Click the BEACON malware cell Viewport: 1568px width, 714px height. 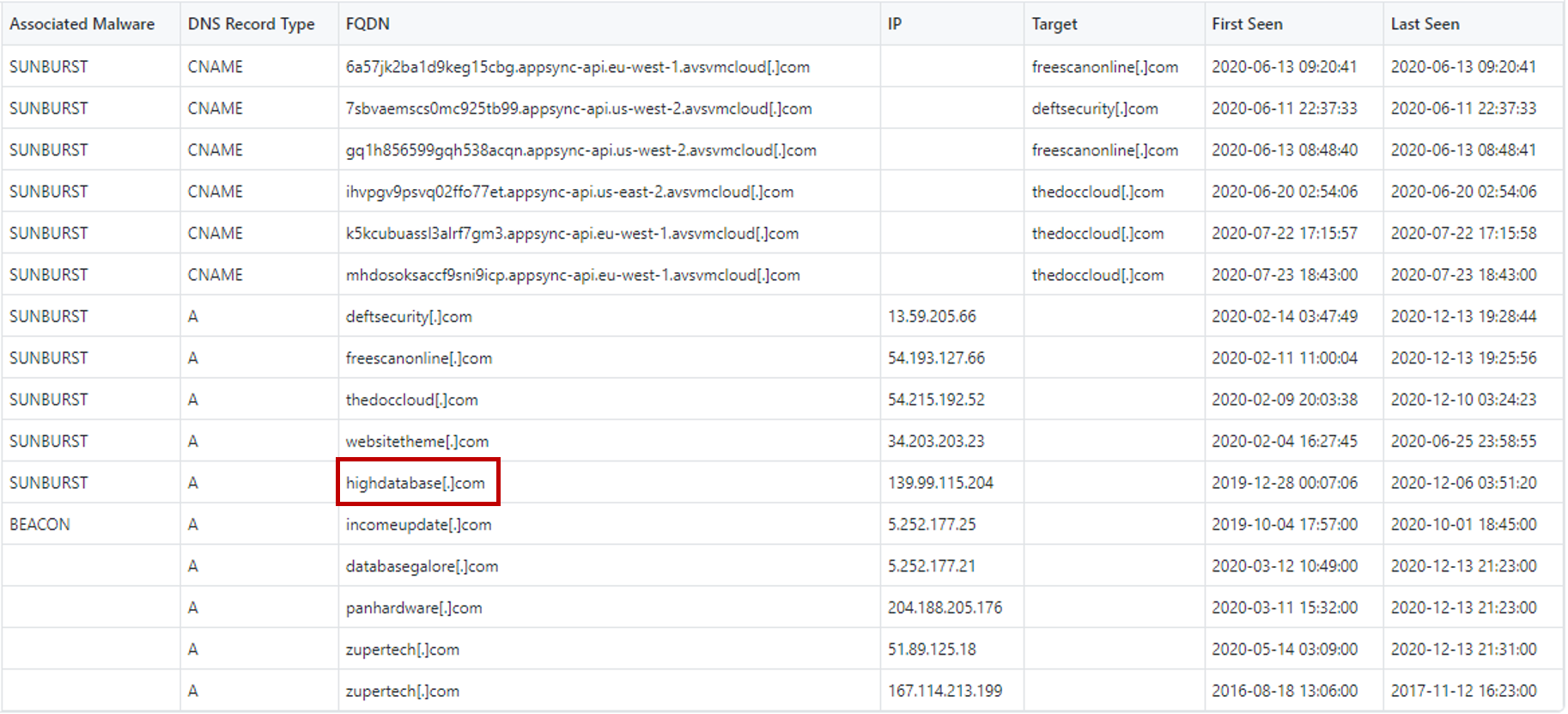pos(40,525)
